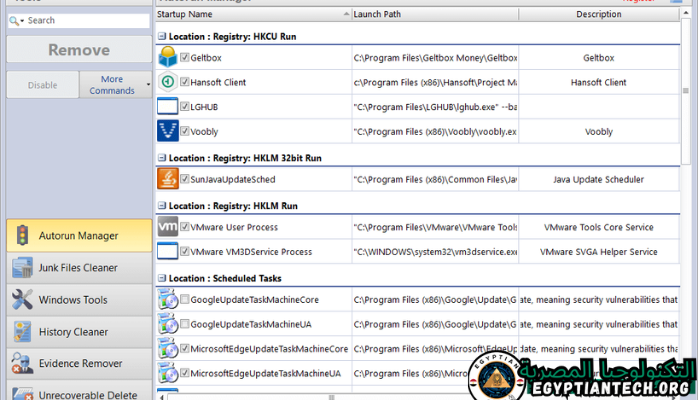Click the Evidence Remover icon
Viewport: 698px width, 400px height.
click(22, 363)
